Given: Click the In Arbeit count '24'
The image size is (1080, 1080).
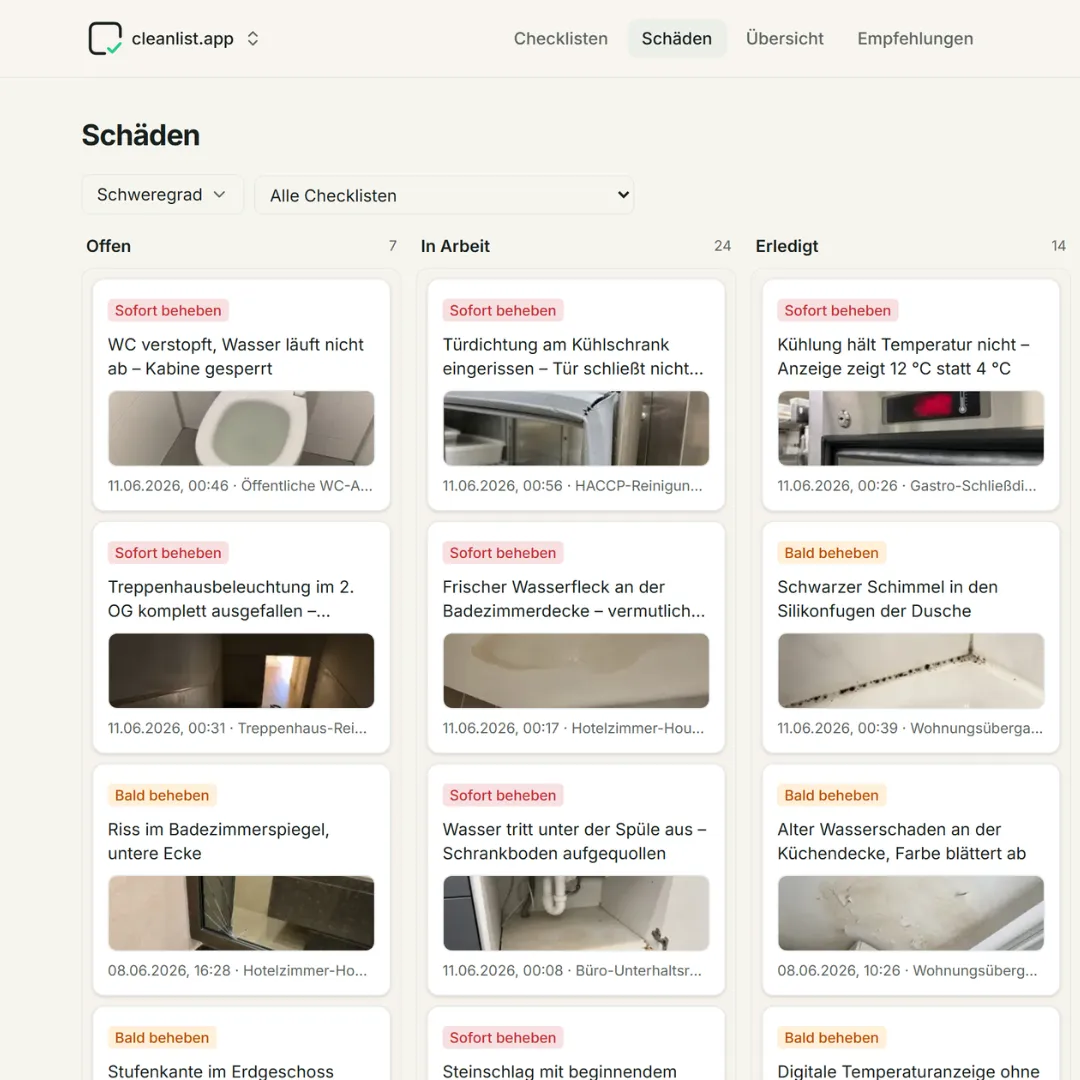Looking at the screenshot, I should (x=723, y=246).
